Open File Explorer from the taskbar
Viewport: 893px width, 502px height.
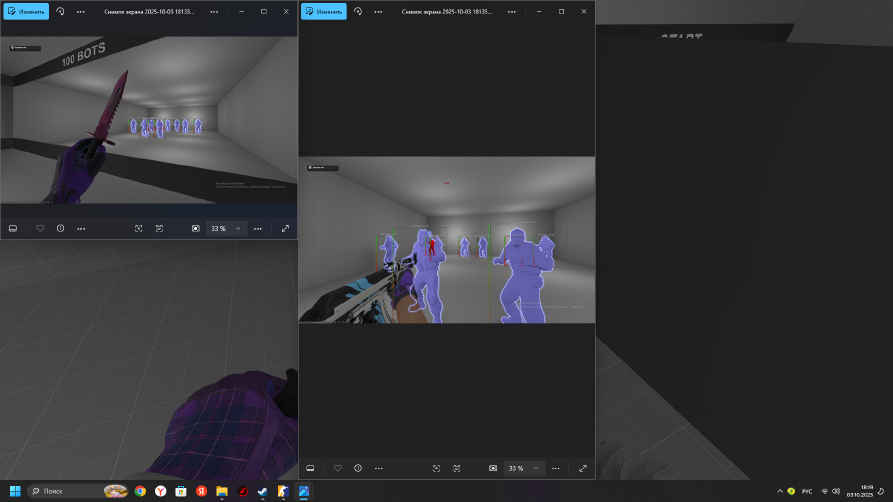[222, 491]
